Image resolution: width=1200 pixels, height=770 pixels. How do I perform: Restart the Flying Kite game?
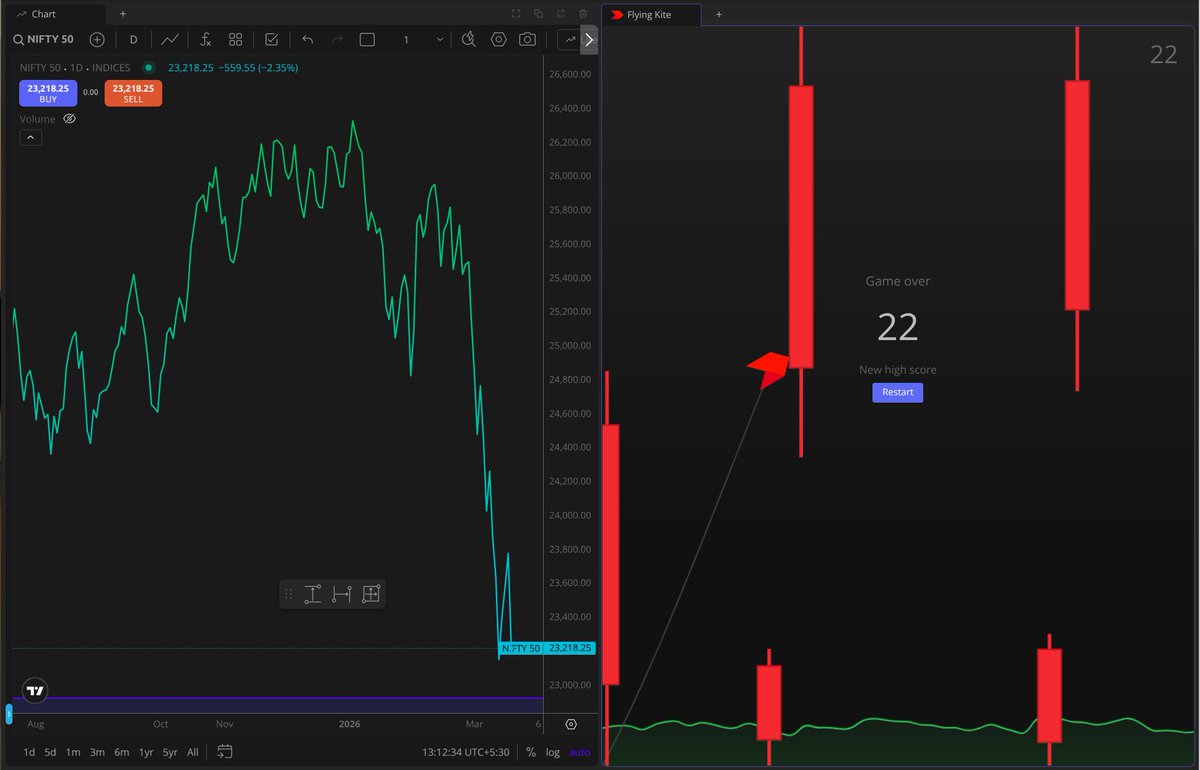pyautogui.click(x=897, y=392)
